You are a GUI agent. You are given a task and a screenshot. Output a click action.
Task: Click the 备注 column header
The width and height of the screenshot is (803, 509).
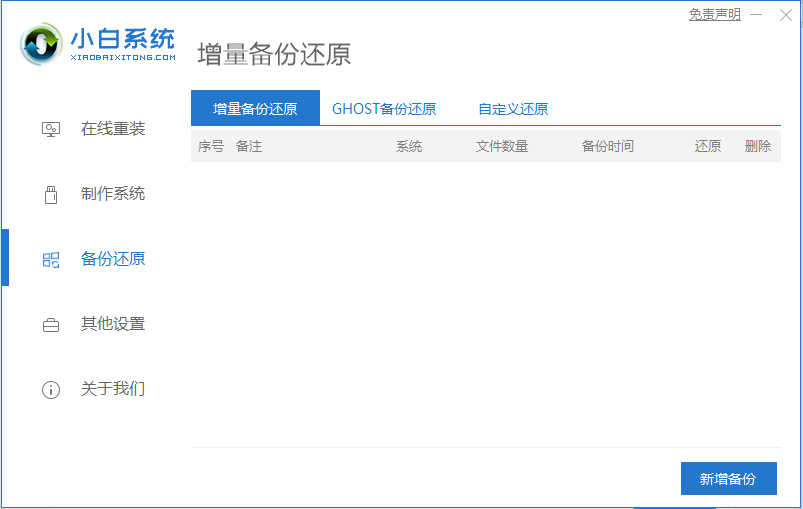point(249,146)
